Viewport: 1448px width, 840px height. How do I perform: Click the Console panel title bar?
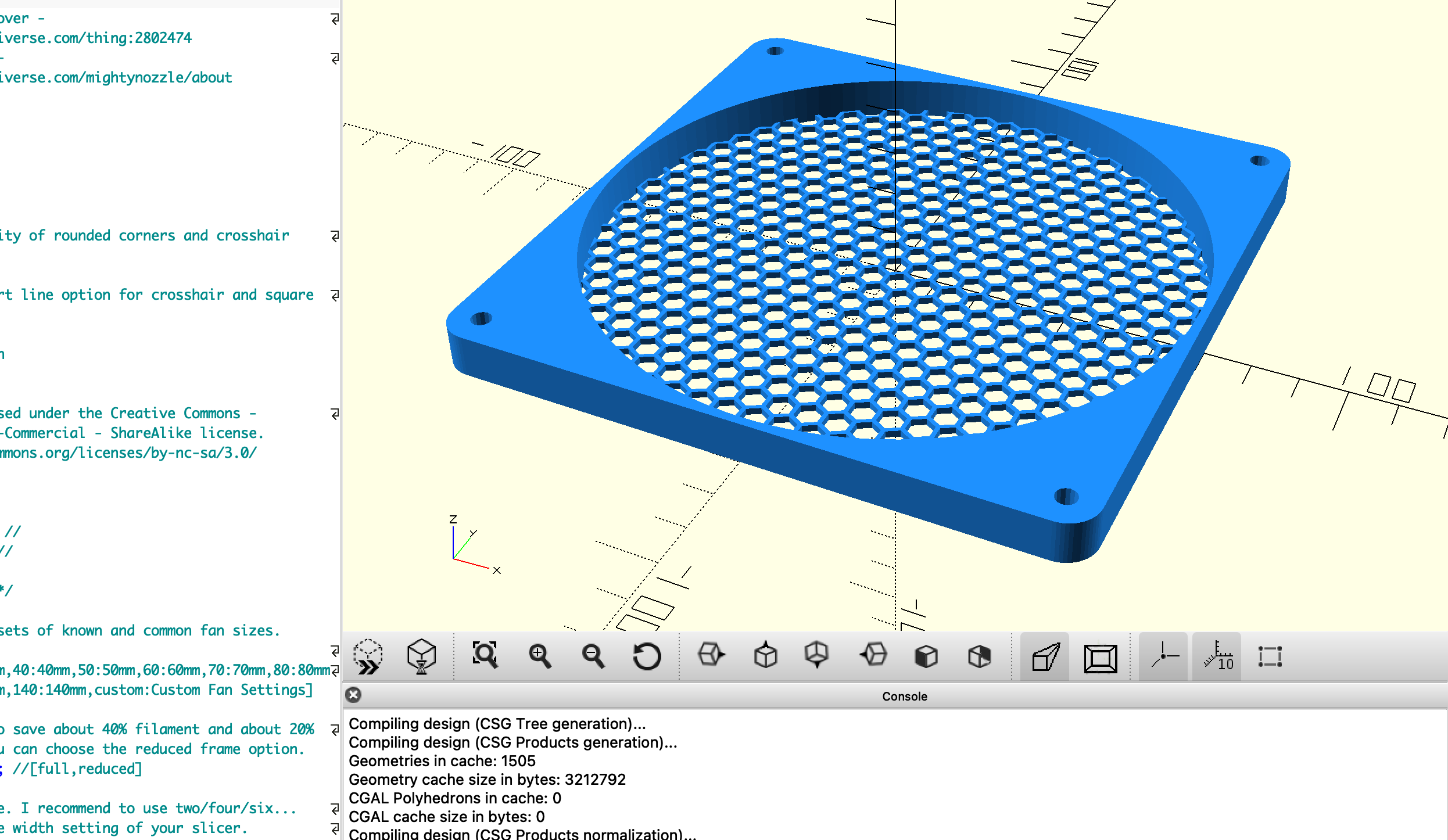[x=904, y=696]
